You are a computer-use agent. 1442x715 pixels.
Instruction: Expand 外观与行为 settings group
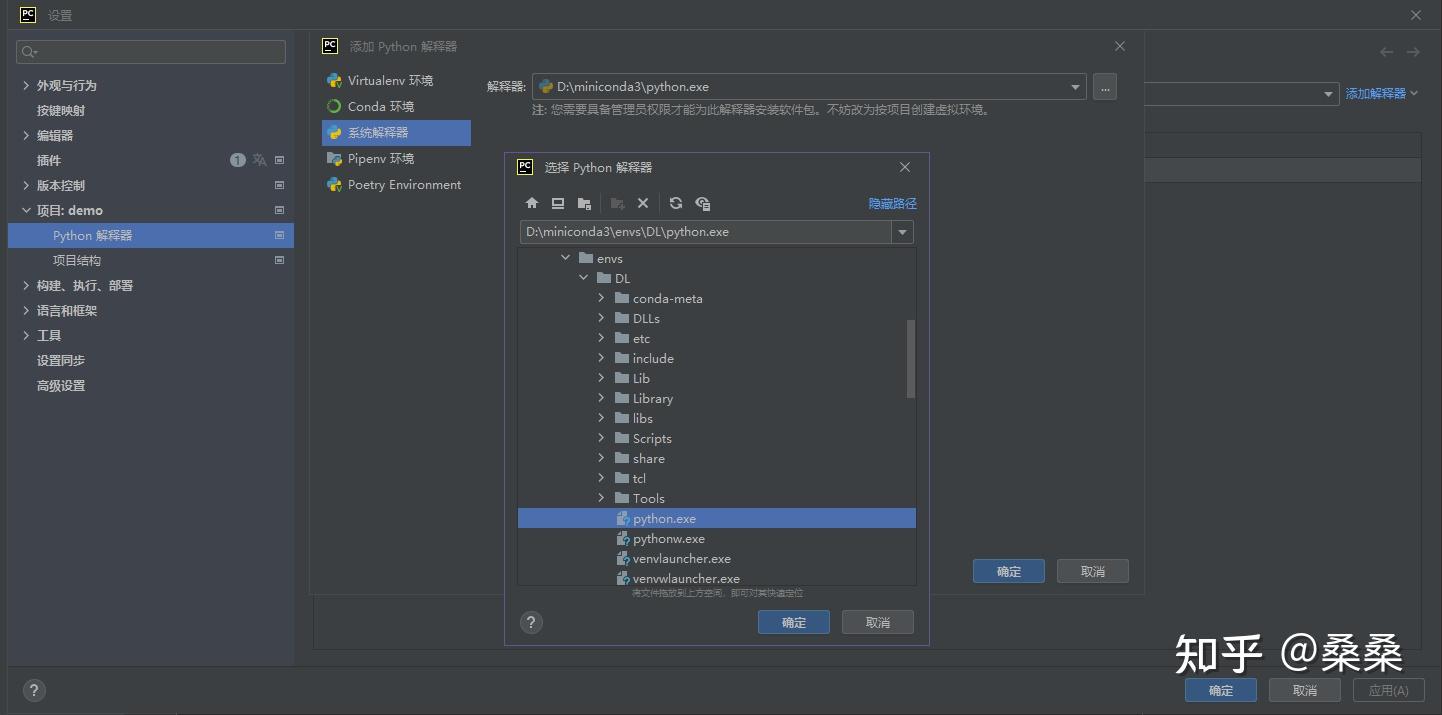(26, 85)
